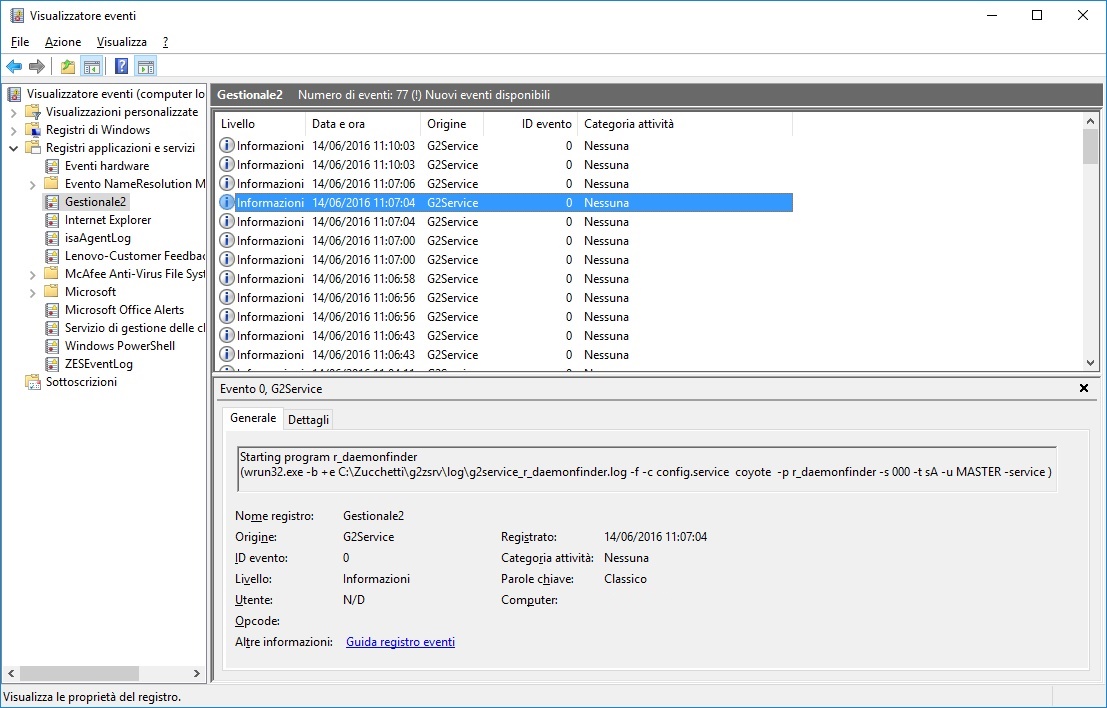Screen dimensions: 1107x708
Task: Toggle the show/hide console tree icon
Action: coord(92,66)
